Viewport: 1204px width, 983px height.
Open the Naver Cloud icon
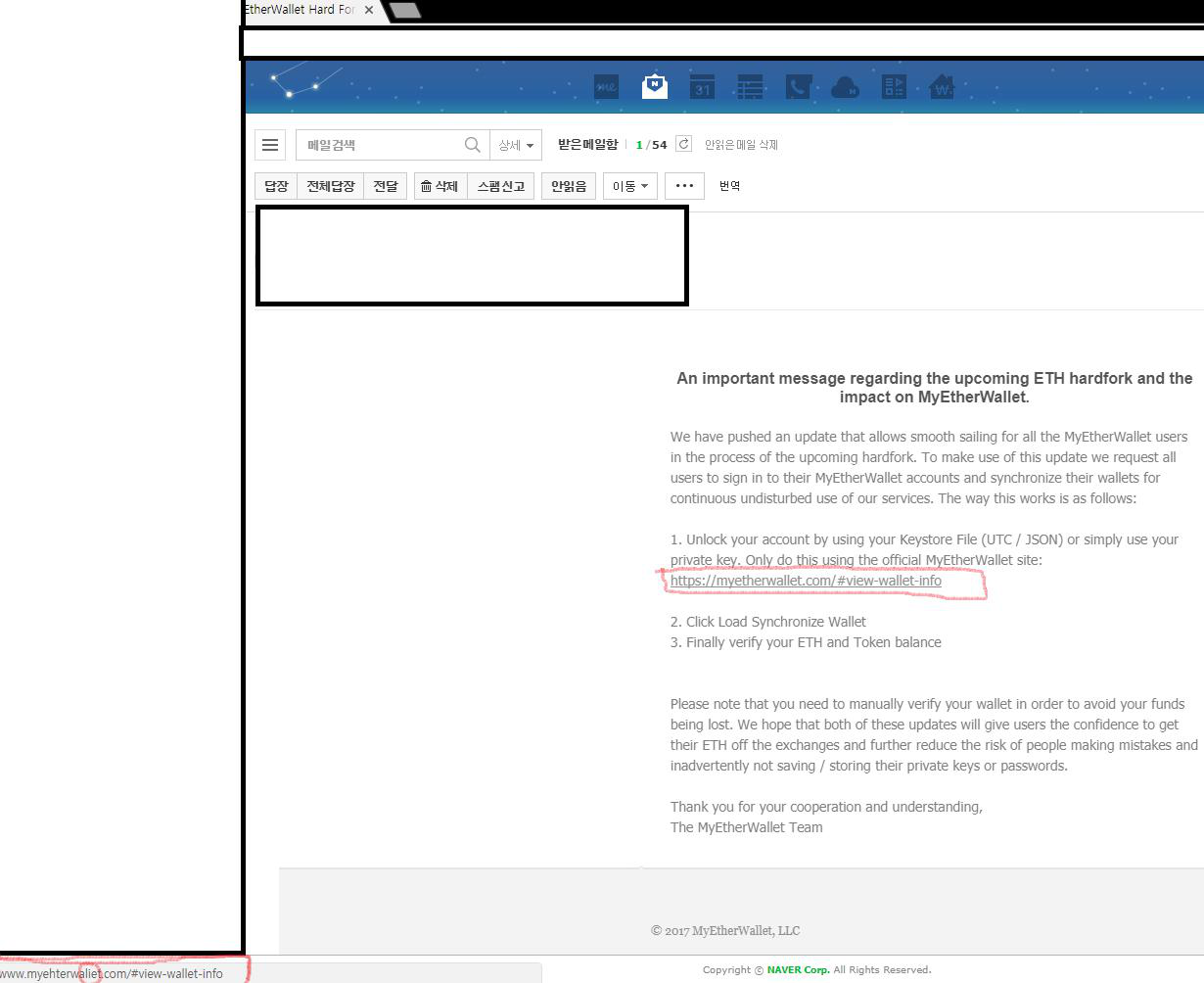(x=845, y=88)
